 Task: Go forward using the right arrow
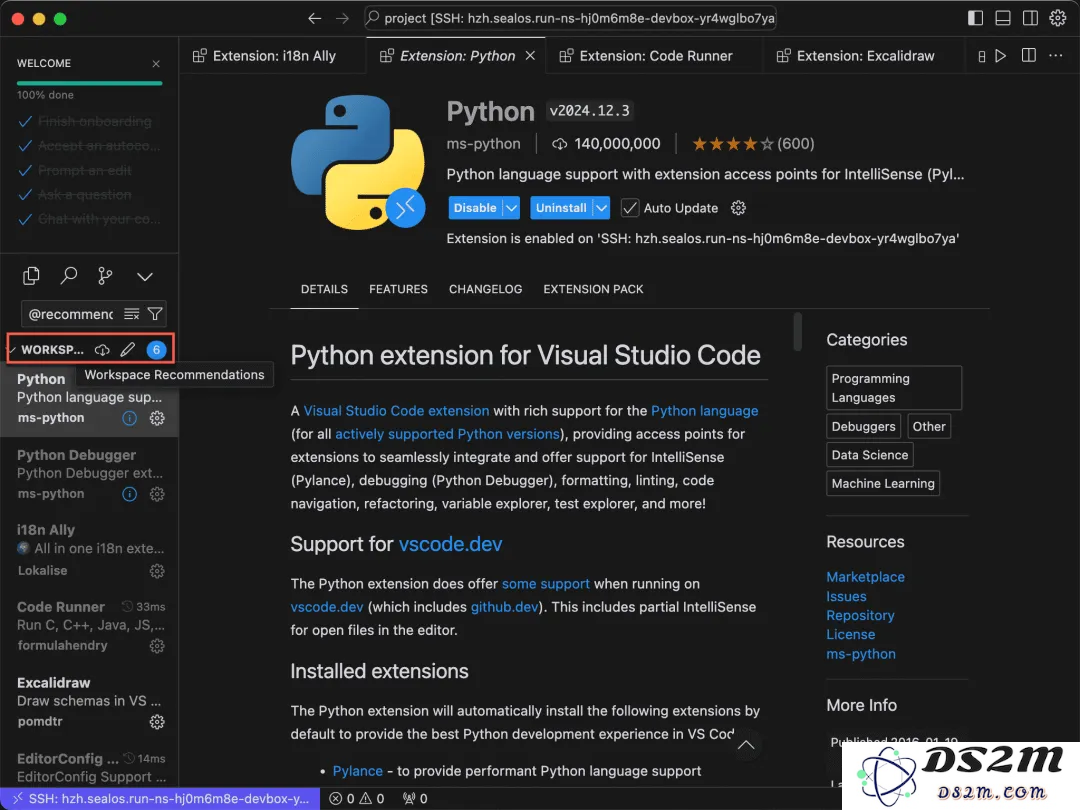342,19
